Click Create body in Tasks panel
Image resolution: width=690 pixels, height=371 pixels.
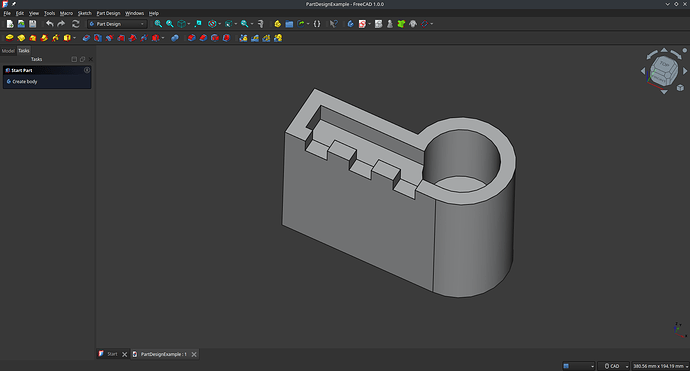[25, 81]
